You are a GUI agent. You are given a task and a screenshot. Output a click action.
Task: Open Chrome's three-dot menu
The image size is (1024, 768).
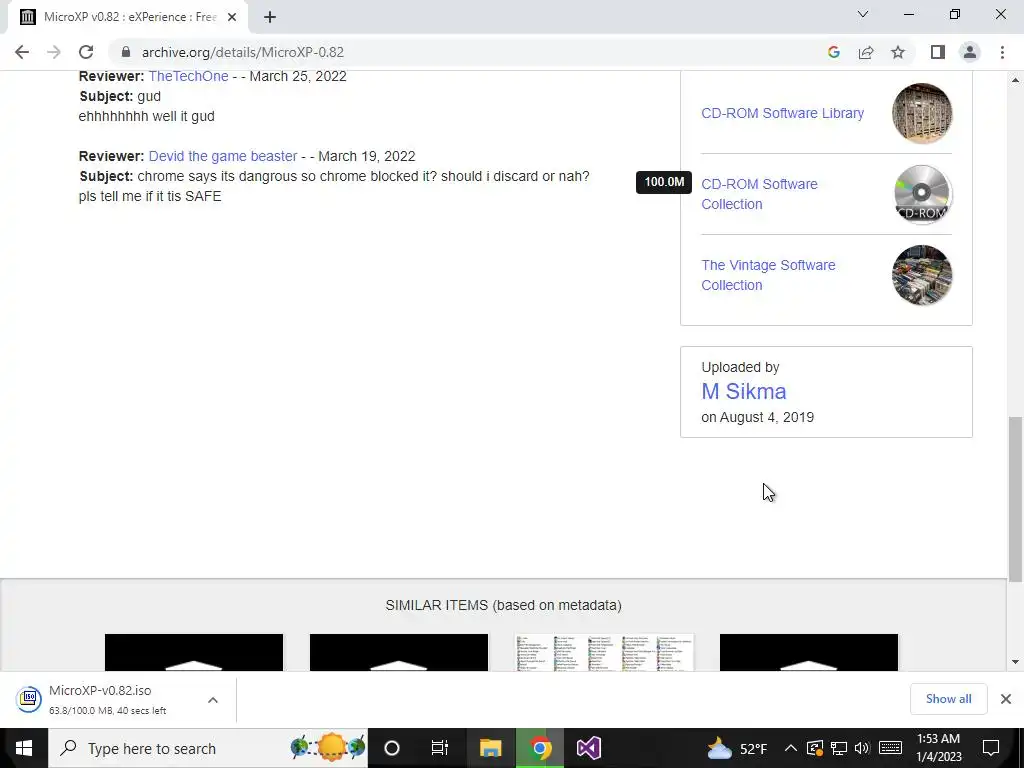tap(1002, 52)
